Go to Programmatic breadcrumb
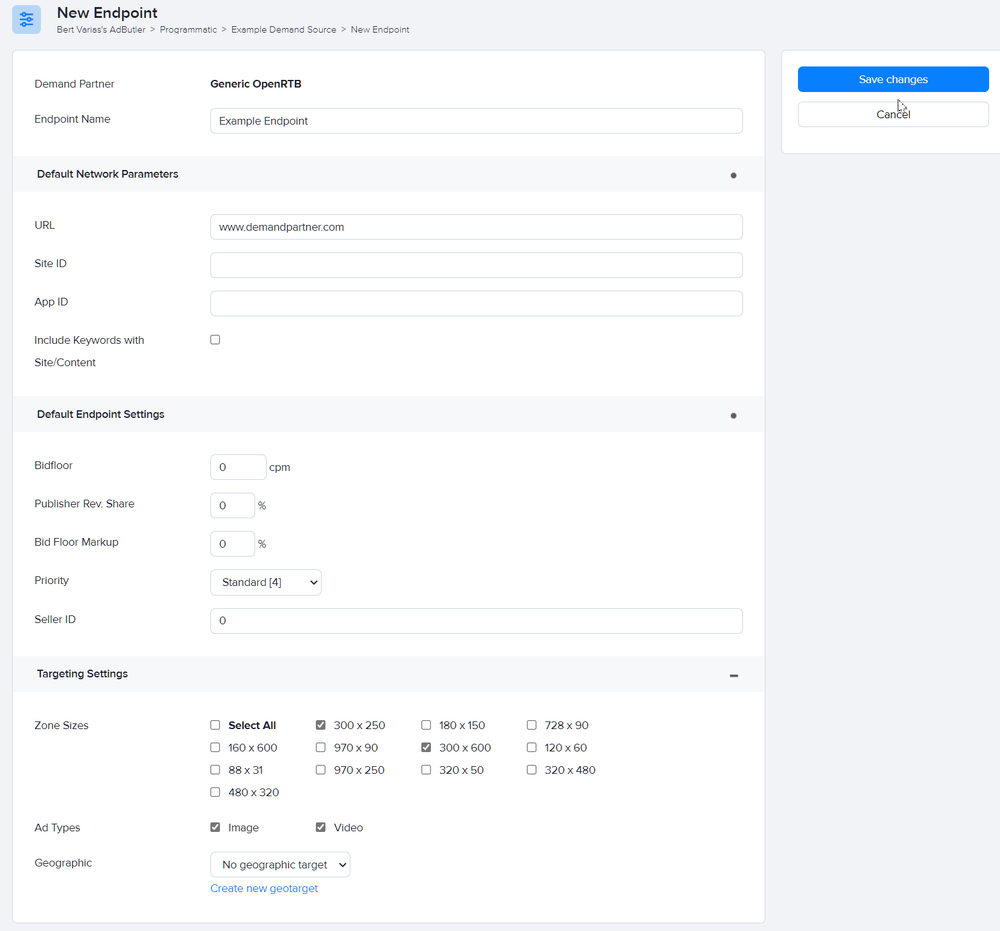This screenshot has width=1000, height=931. tap(188, 29)
